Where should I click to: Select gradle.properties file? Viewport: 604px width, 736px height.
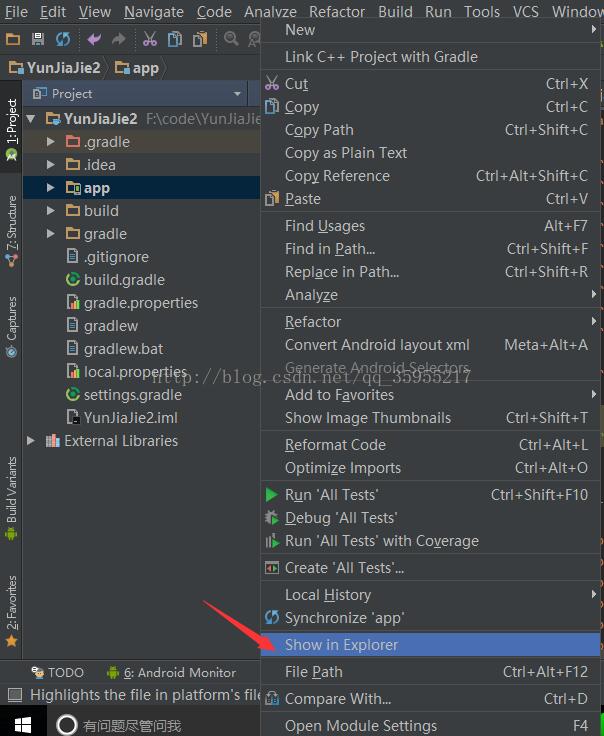point(132,303)
